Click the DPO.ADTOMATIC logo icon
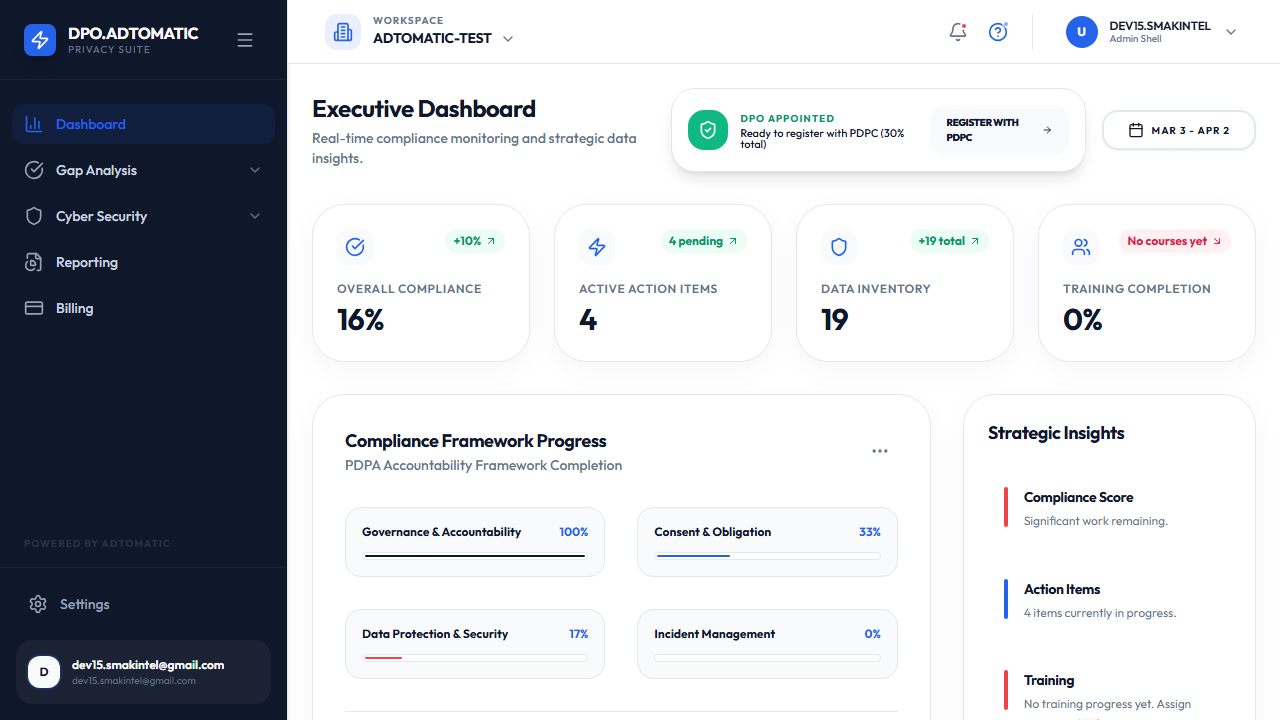This screenshot has width=1280, height=720. [40, 39]
